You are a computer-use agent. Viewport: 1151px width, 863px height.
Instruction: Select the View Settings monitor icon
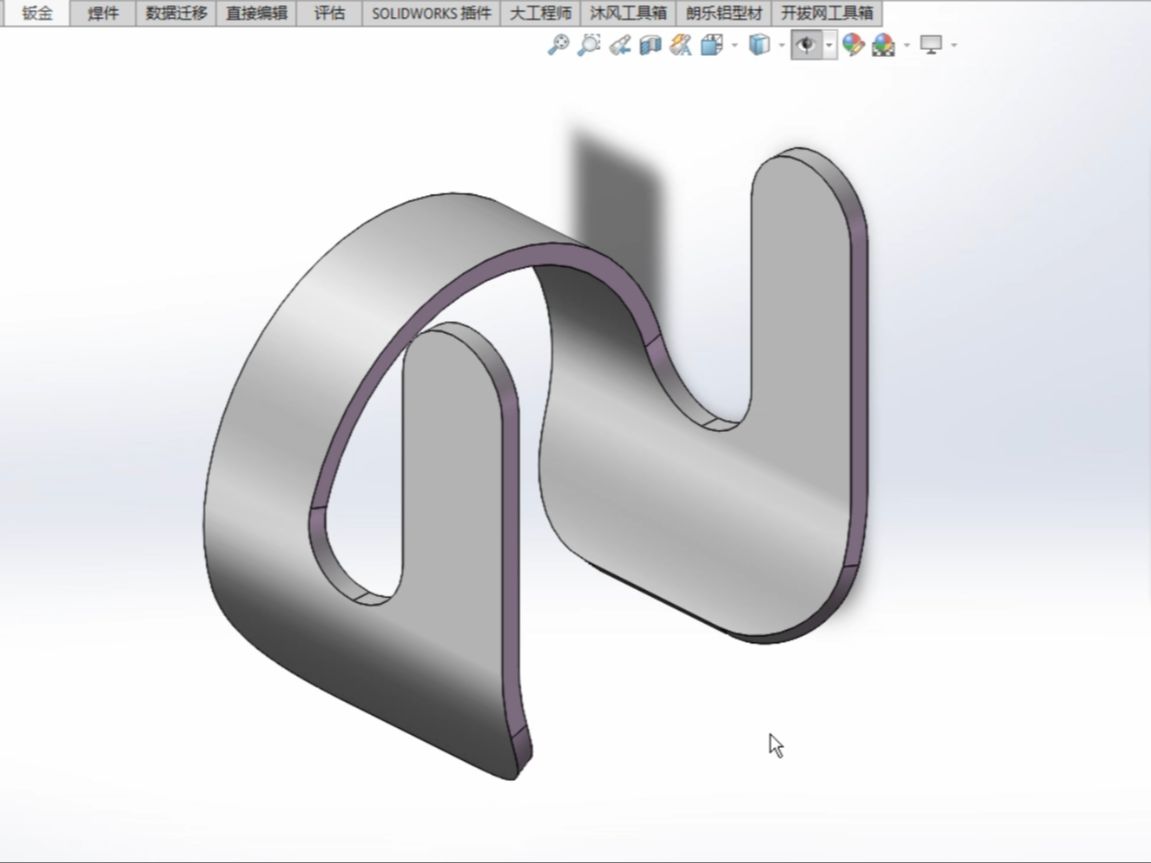(930, 45)
